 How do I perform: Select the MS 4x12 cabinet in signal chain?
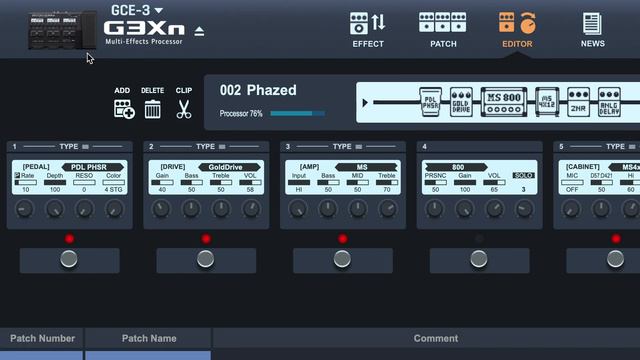click(x=547, y=102)
